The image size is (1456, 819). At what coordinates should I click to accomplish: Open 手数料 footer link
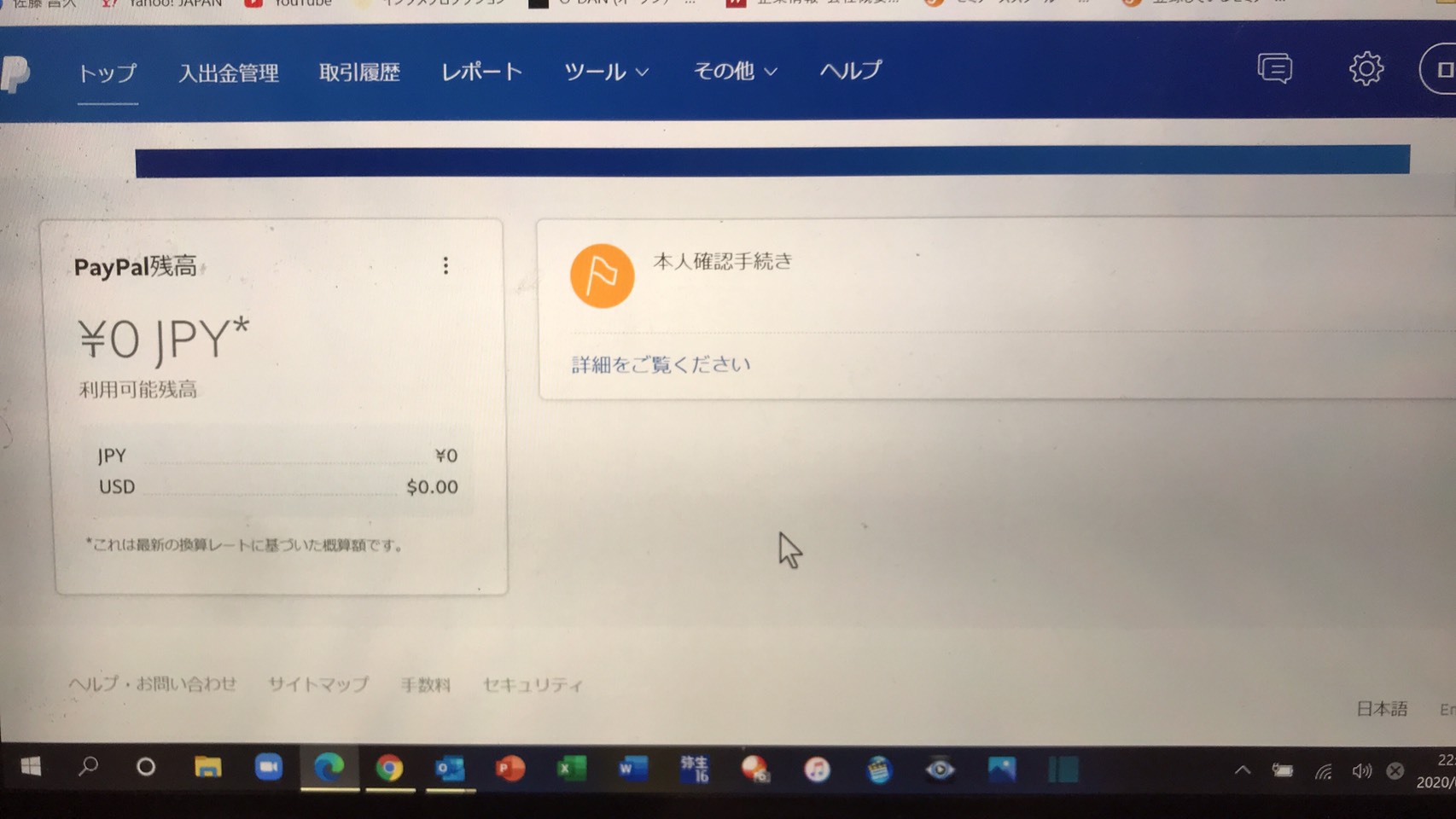point(425,685)
